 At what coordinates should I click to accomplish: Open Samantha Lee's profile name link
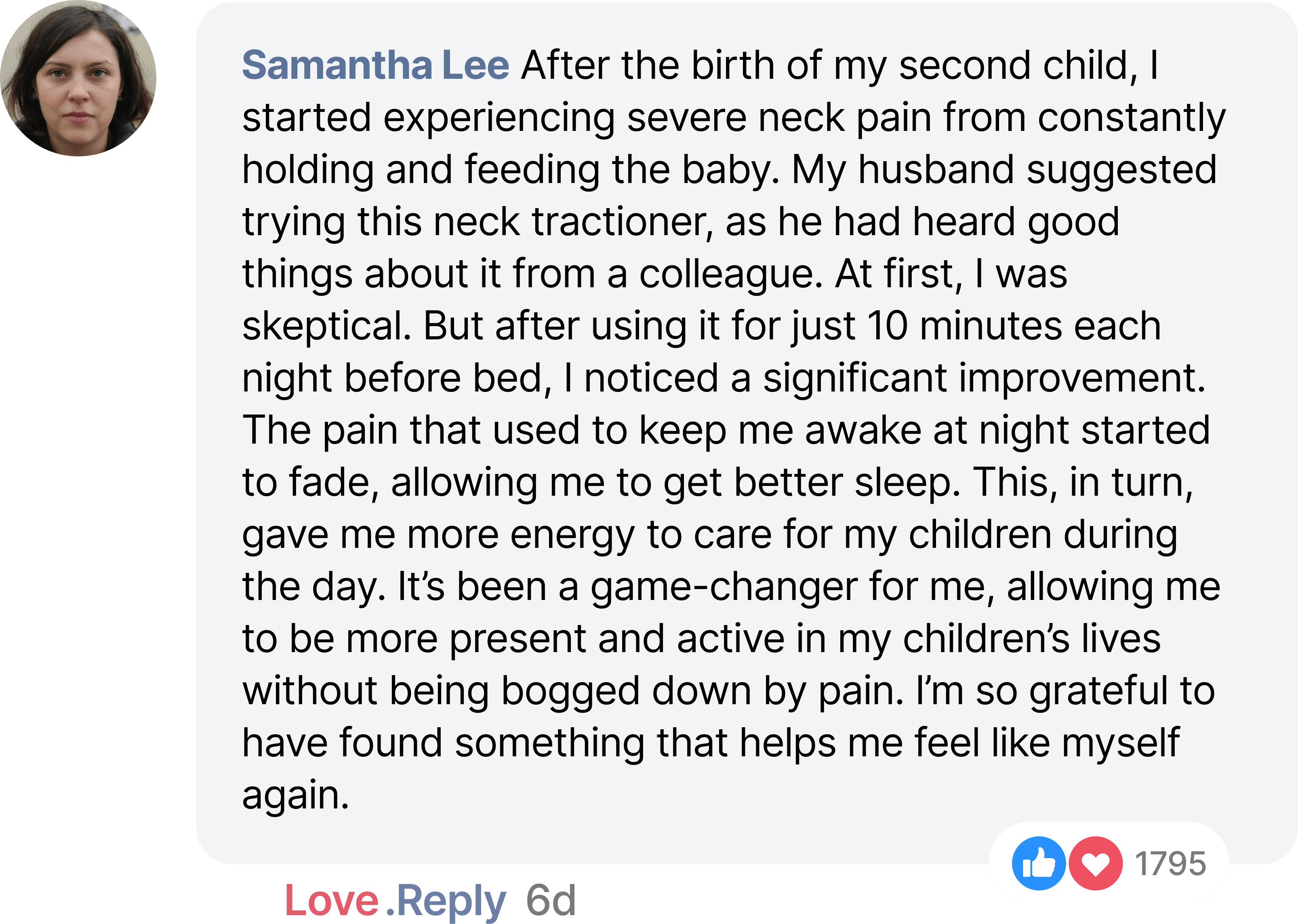pos(375,65)
